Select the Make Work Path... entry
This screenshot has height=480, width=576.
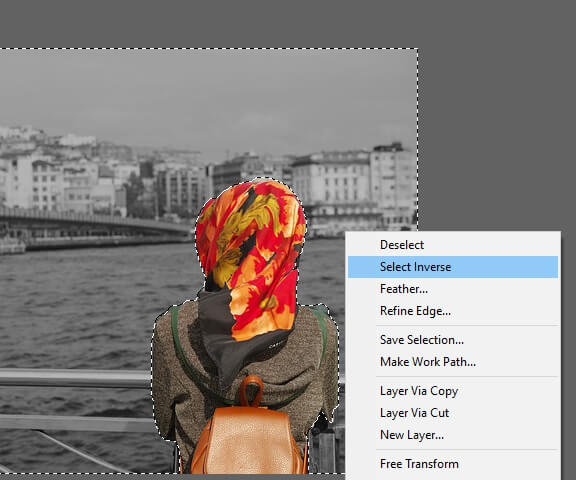pos(453,362)
